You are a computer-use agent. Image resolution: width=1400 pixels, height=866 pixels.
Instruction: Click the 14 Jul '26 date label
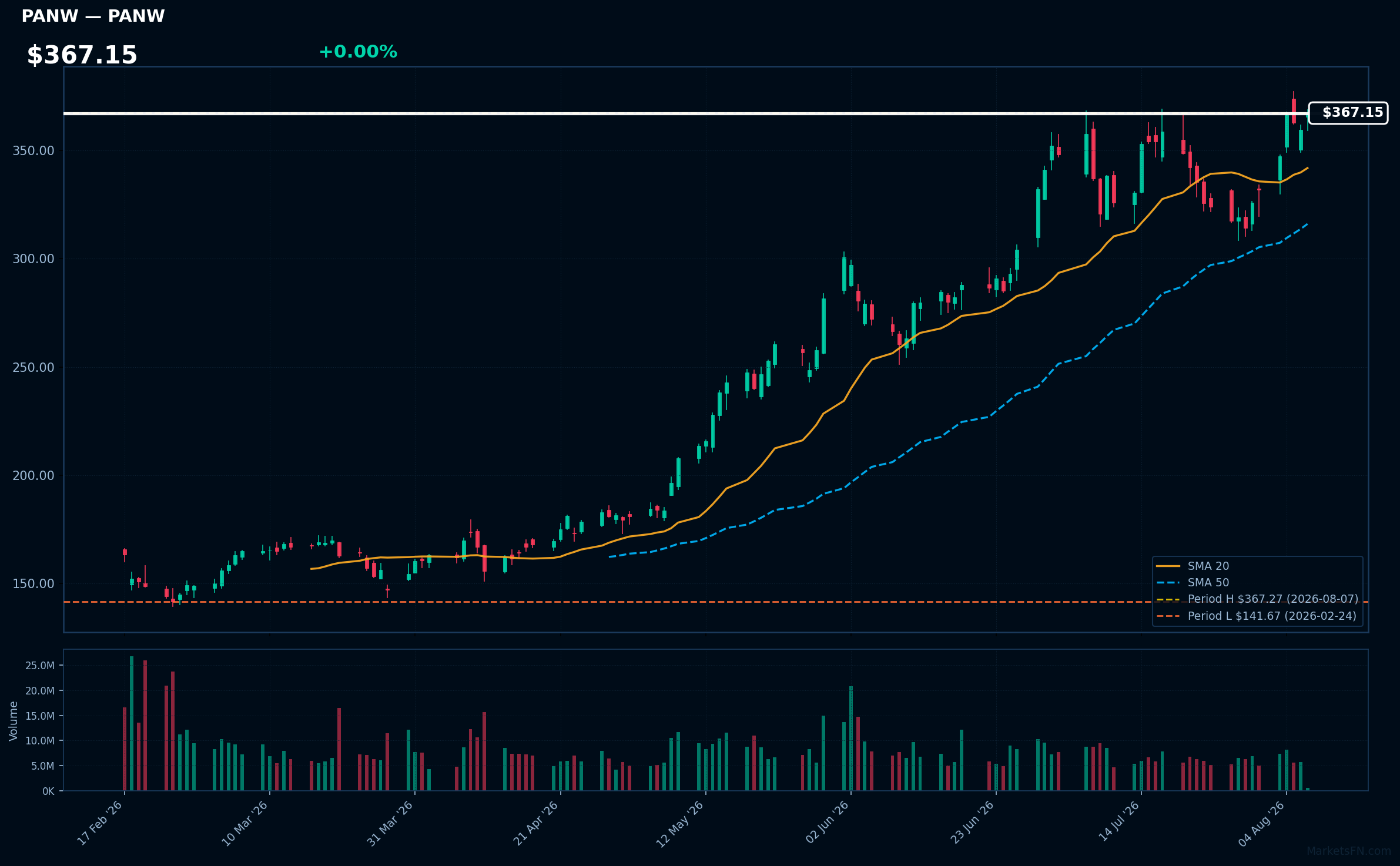pyautogui.click(x=1119, y=821)
